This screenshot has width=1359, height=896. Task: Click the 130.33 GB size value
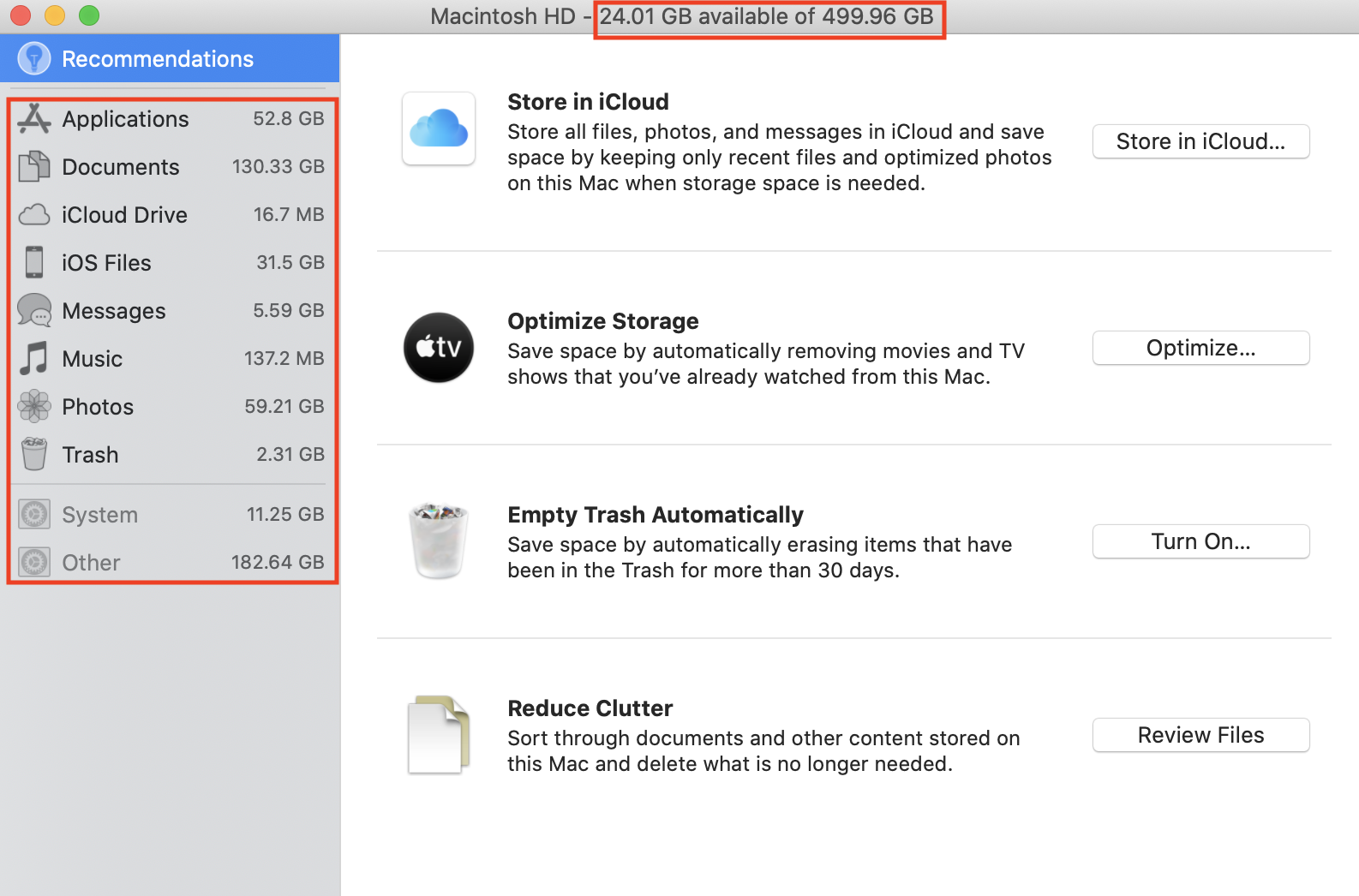[x=278, y=166]
